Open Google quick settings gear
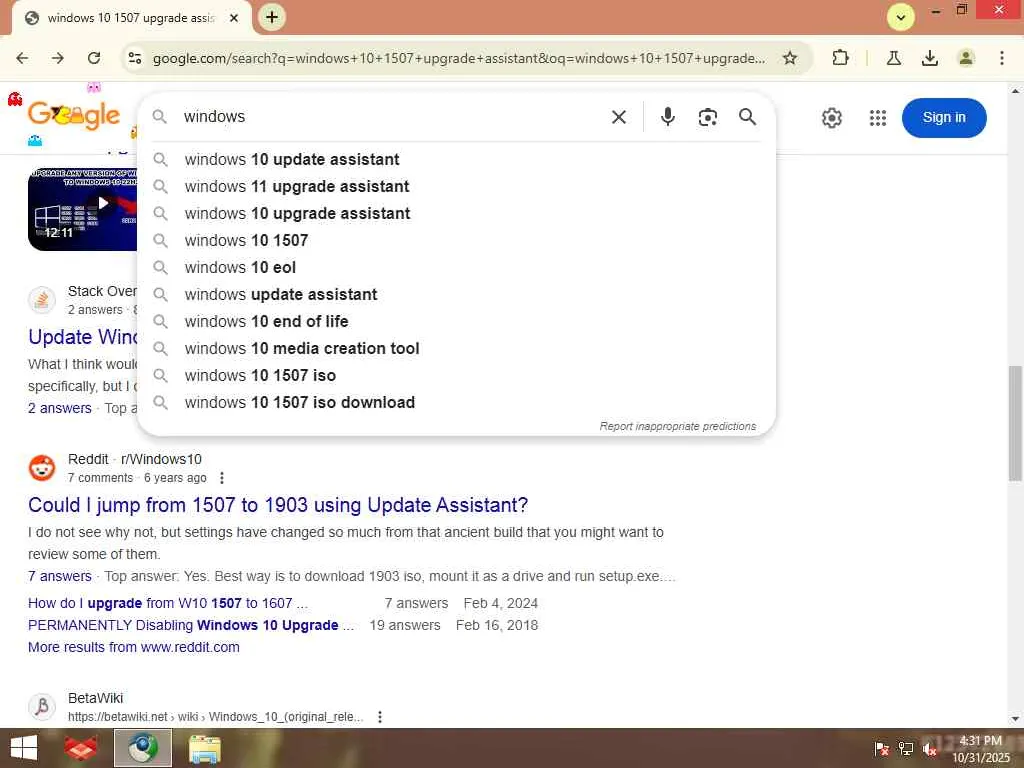The image size is (1024, 768). [831, 118]
